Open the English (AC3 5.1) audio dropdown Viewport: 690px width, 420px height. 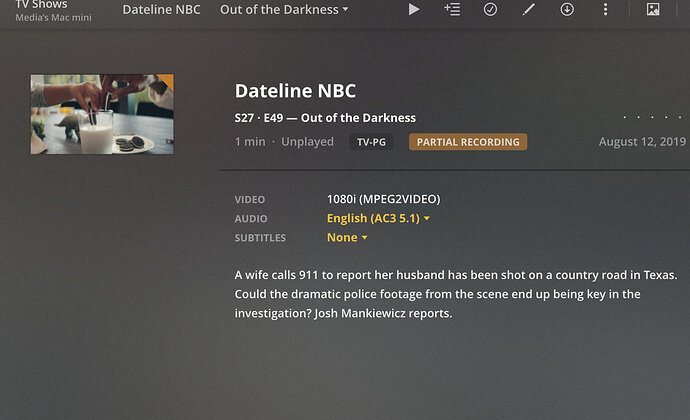click(x=378, y=218)
